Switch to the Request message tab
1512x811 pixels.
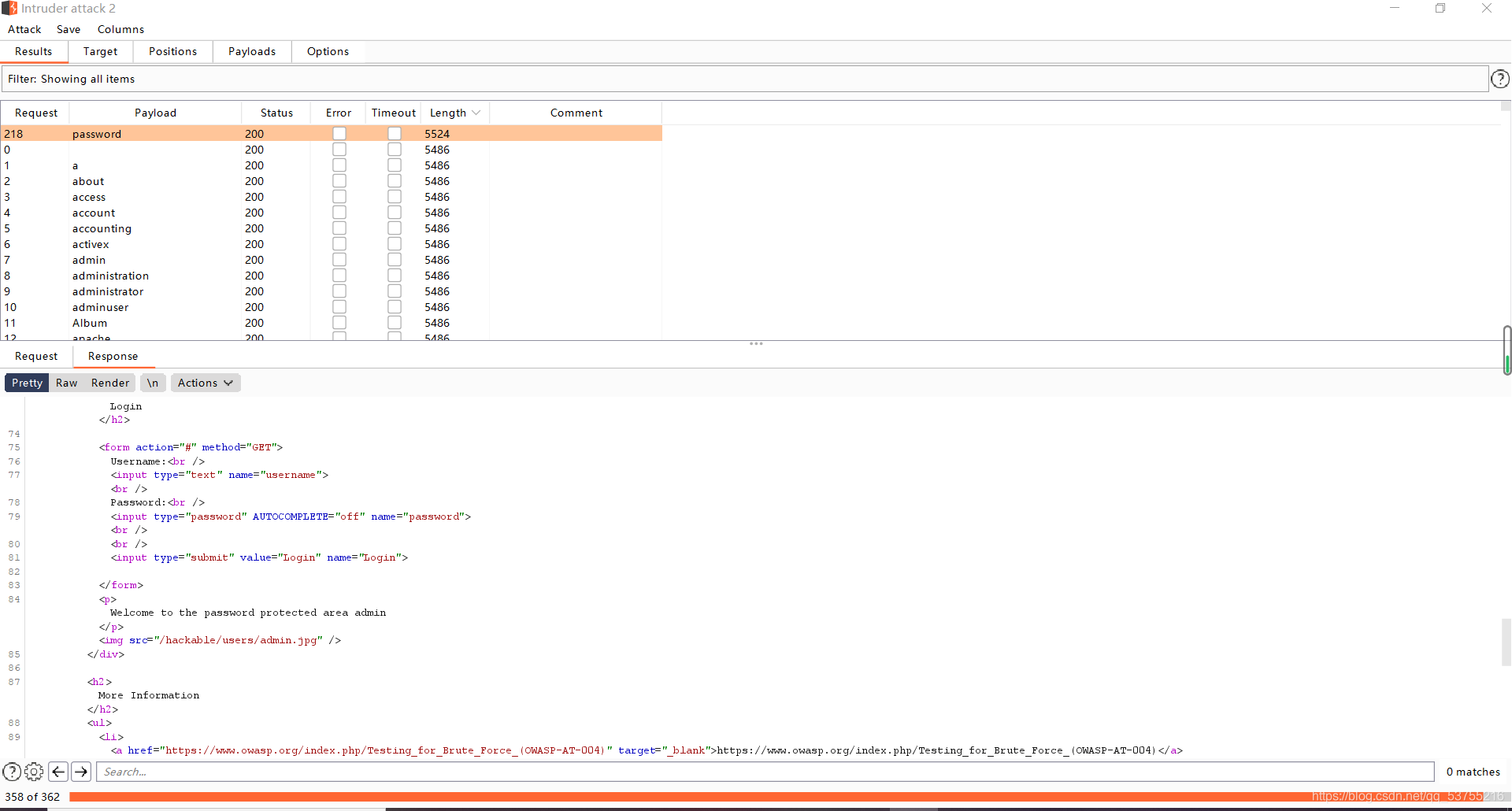pos(36,356)
